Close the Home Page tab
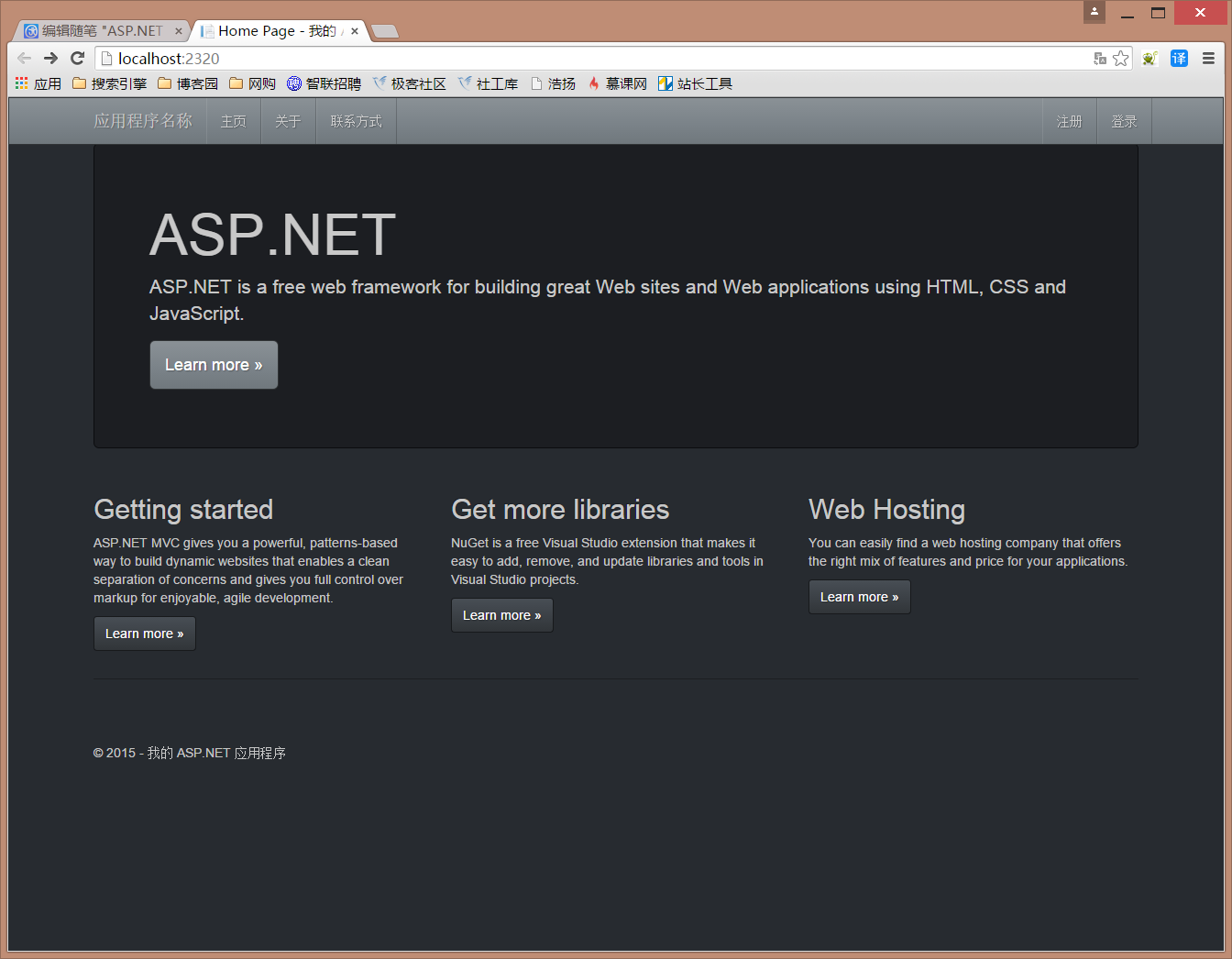This screenshot has height=959, width=1232. (355, 31)
